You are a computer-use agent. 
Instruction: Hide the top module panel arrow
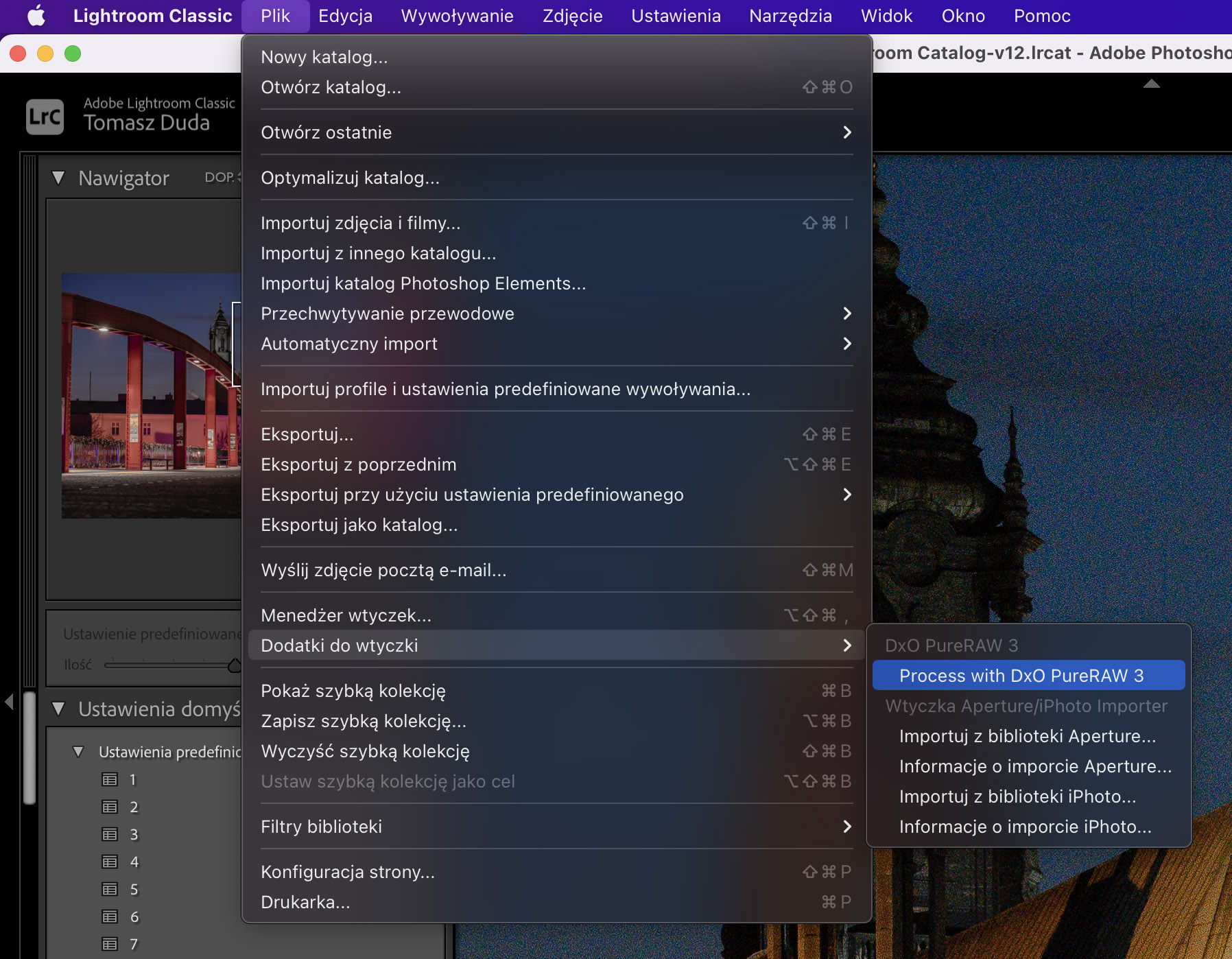[1152, 84]
